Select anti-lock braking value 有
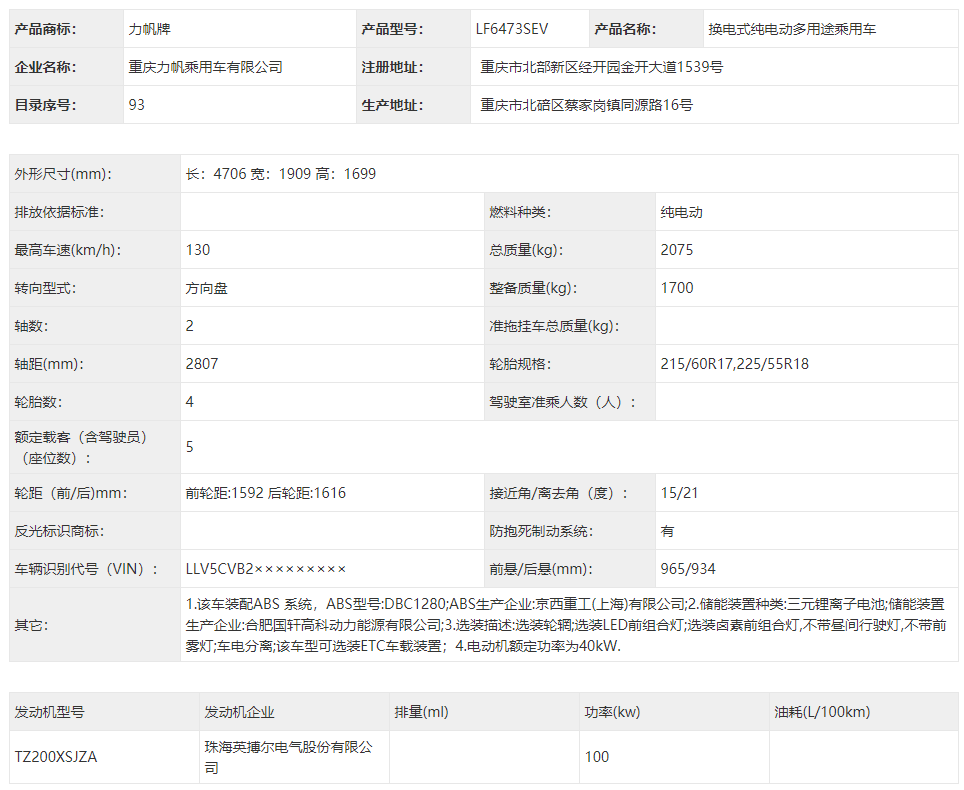 (x=667, y=531)
